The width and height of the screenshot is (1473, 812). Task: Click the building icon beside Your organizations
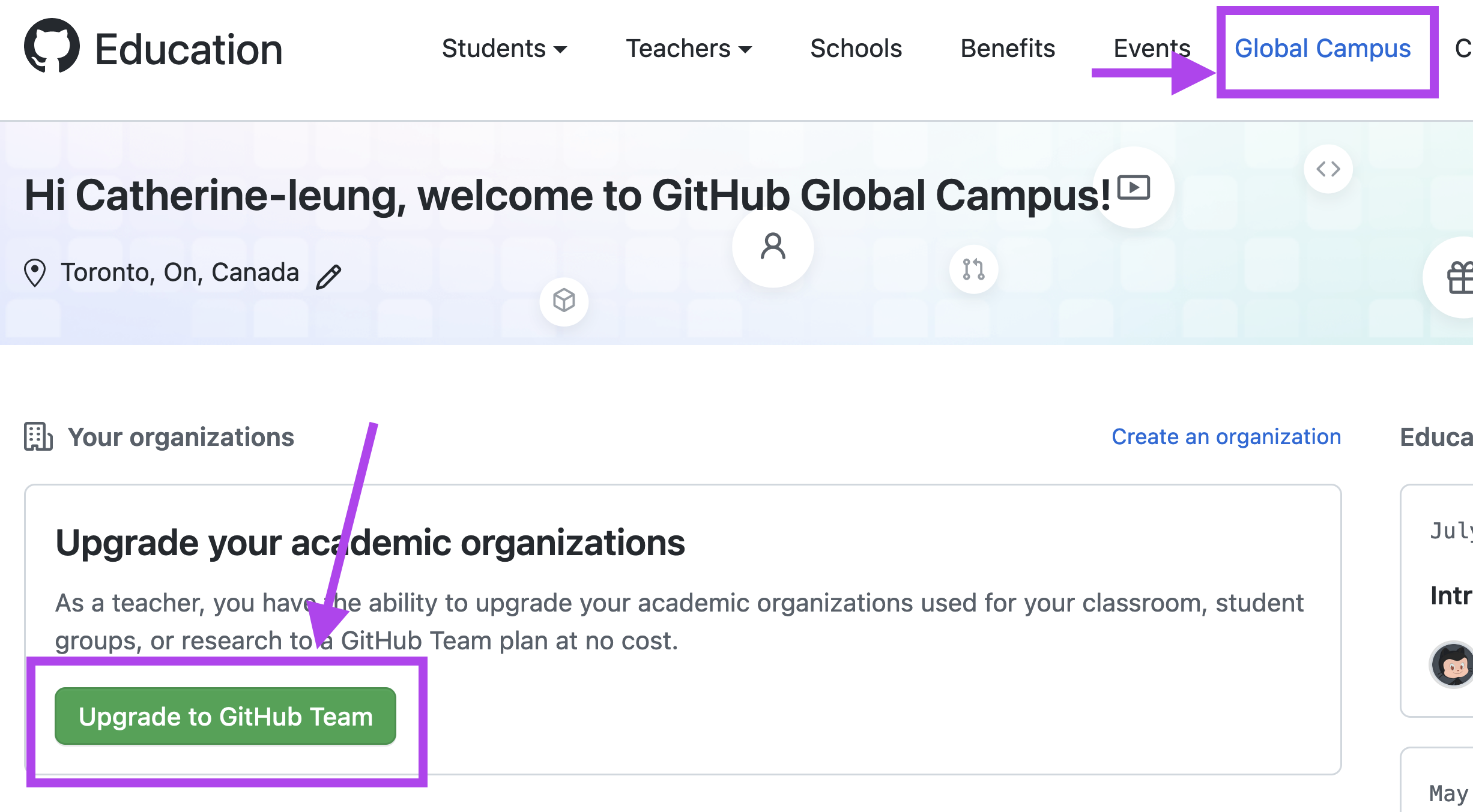(37, 436)
